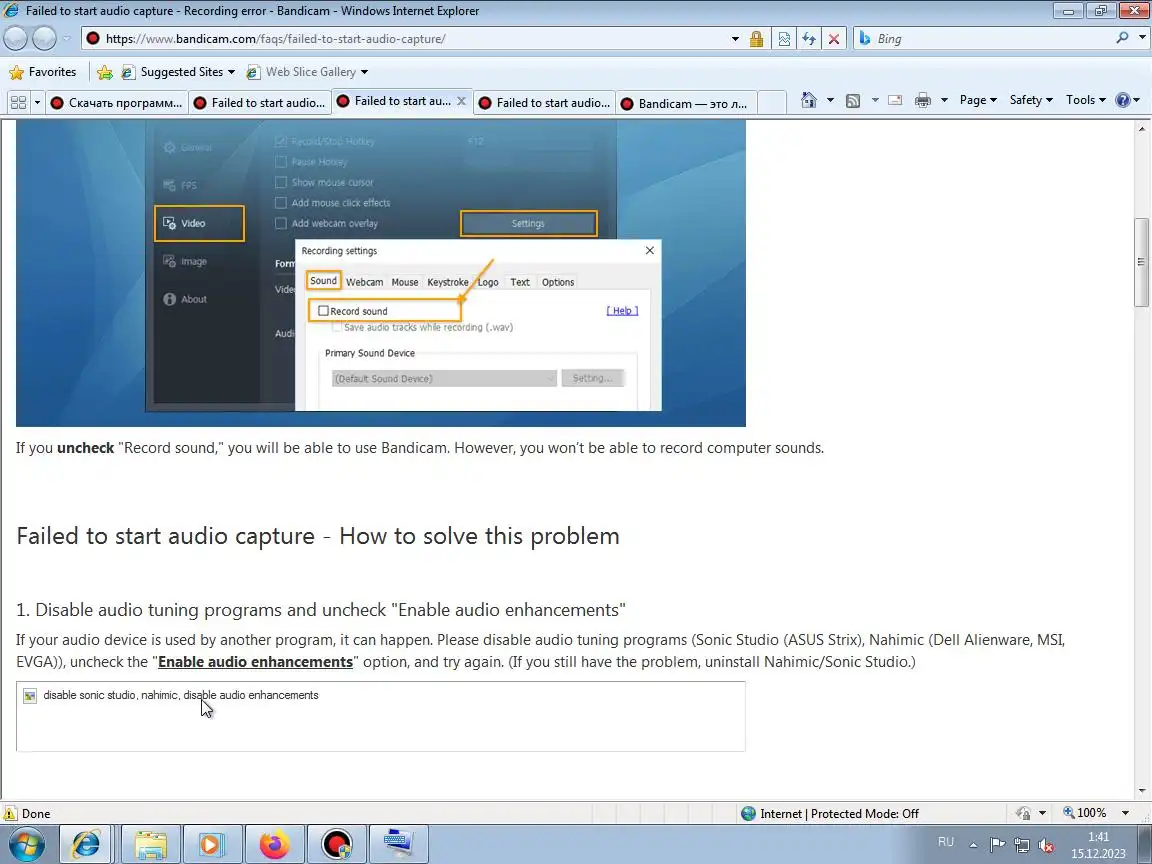Expand Recent Pages arrow beside Forward button
Image resolution: width=1152 pixels, height=864 pixels.
pyautogui.click(x=66, y=38)
